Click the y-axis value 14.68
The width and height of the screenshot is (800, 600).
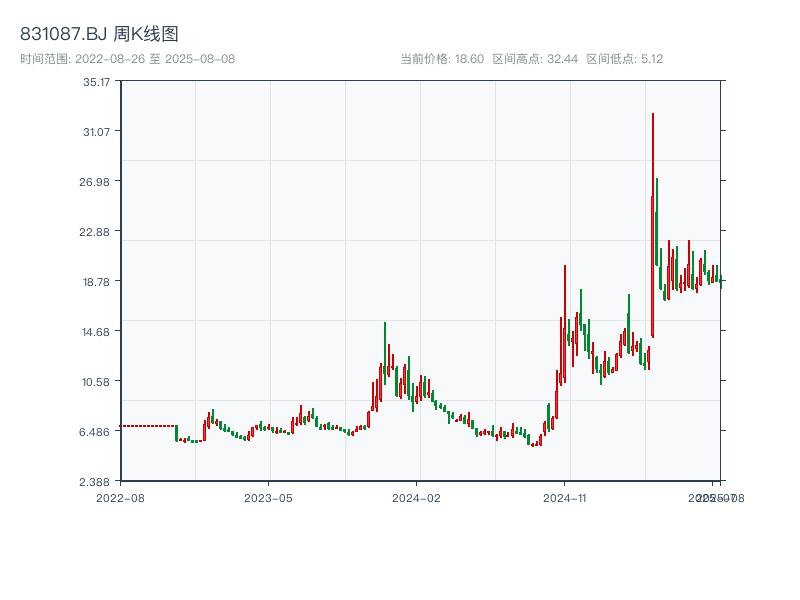[x=96, y=332]
